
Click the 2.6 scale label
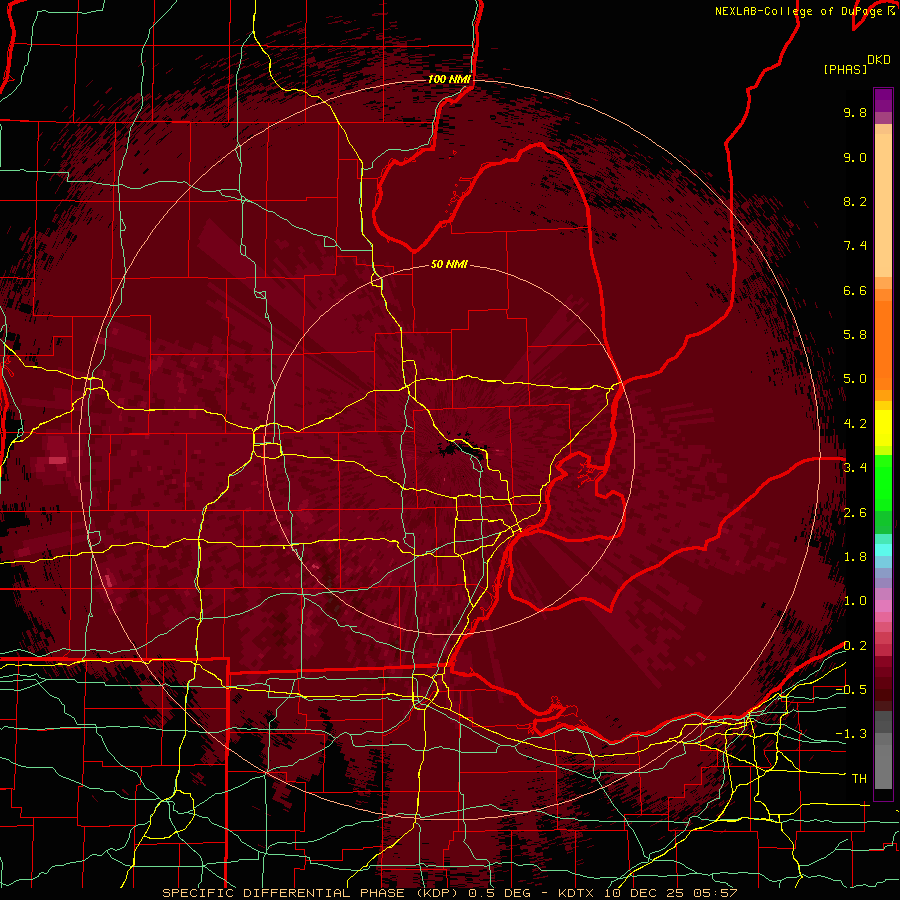[855, 513]
